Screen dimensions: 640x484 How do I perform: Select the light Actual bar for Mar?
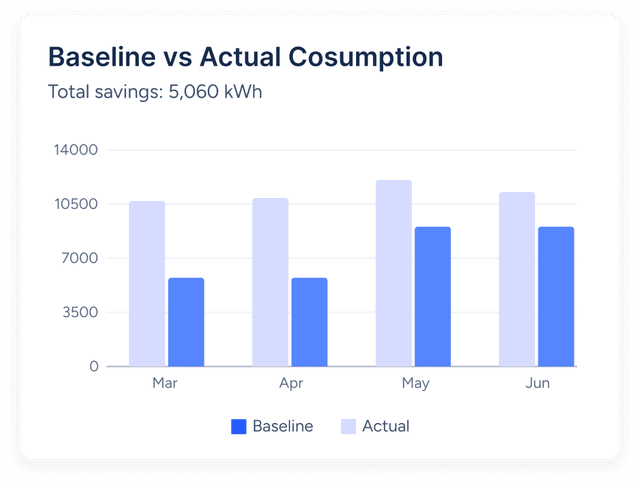[x=147, y=284]
